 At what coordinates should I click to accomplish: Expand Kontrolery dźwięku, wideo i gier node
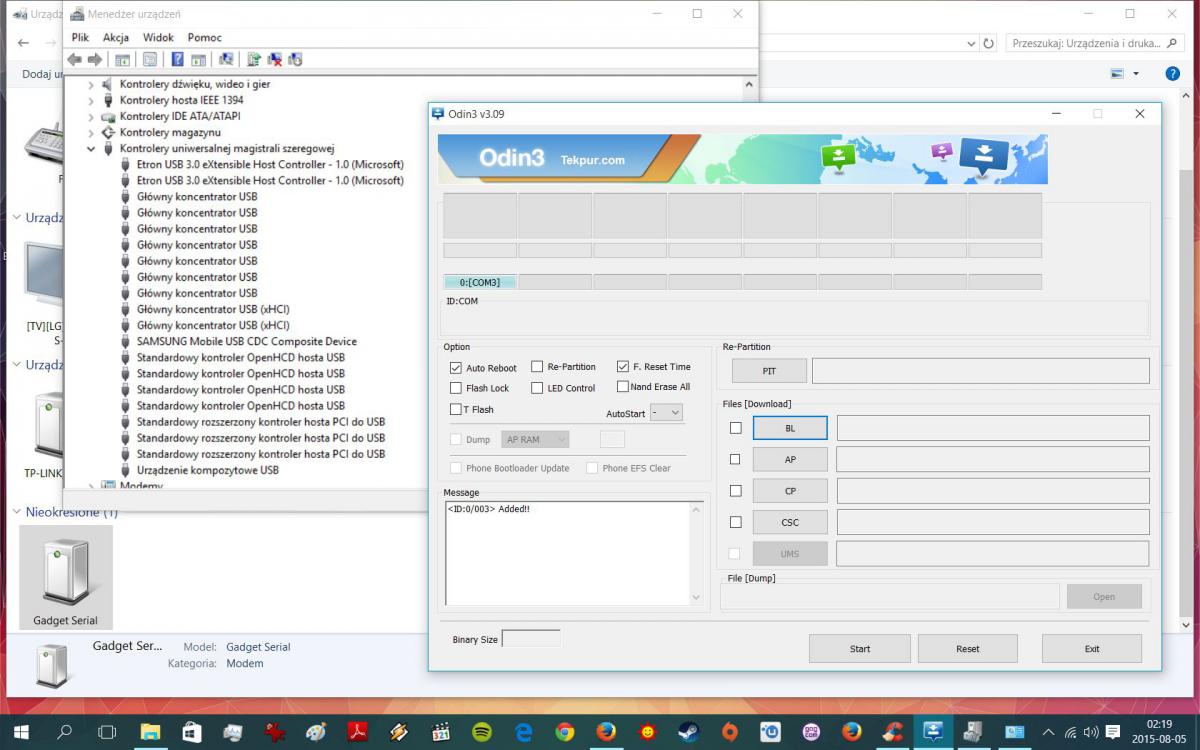pyautogui.click(x=91, y=85)
